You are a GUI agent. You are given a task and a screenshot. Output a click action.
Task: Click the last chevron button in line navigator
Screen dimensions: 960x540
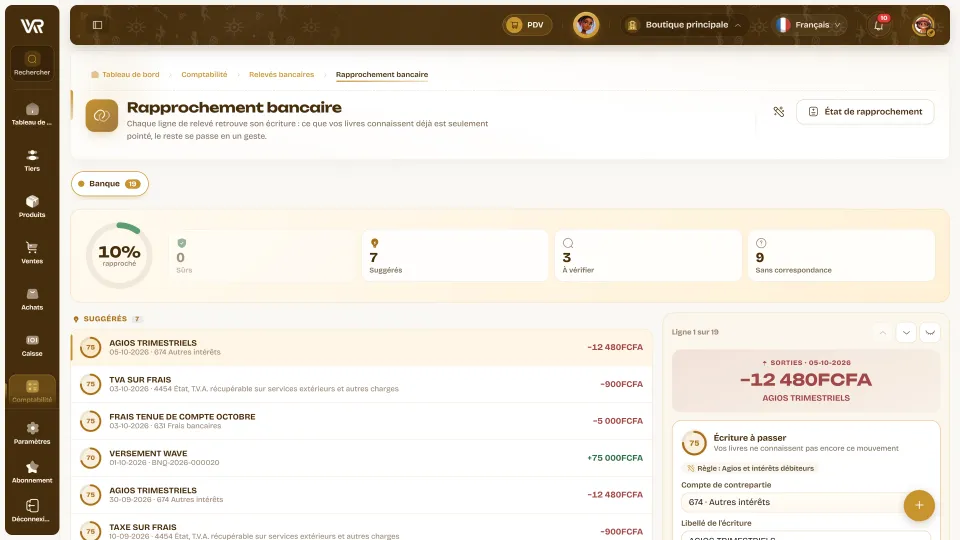(x=930, y=332)
